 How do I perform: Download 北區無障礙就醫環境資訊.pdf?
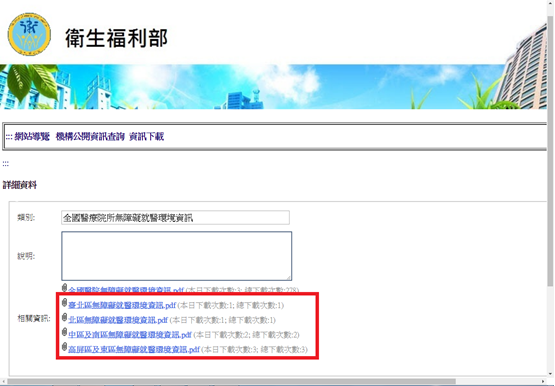118,320
